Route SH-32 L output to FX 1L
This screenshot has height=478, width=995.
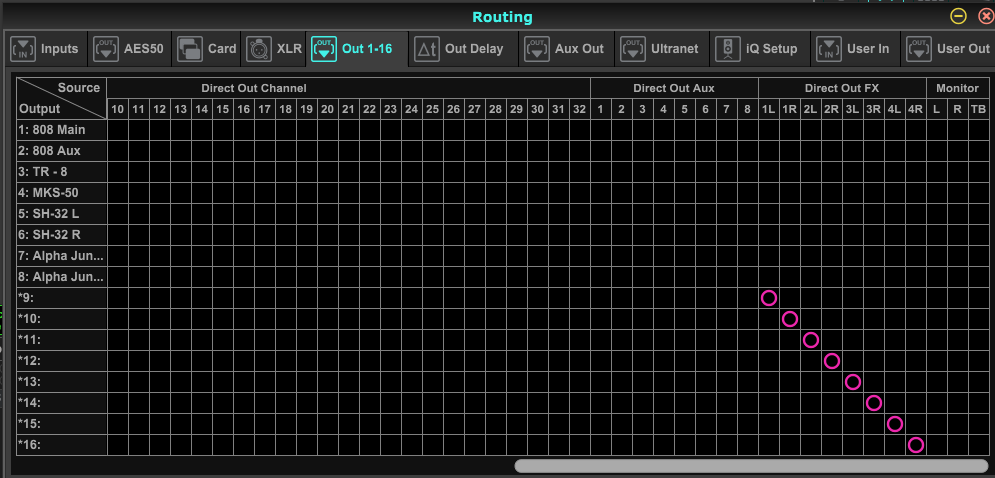click(x=768, y=214)
